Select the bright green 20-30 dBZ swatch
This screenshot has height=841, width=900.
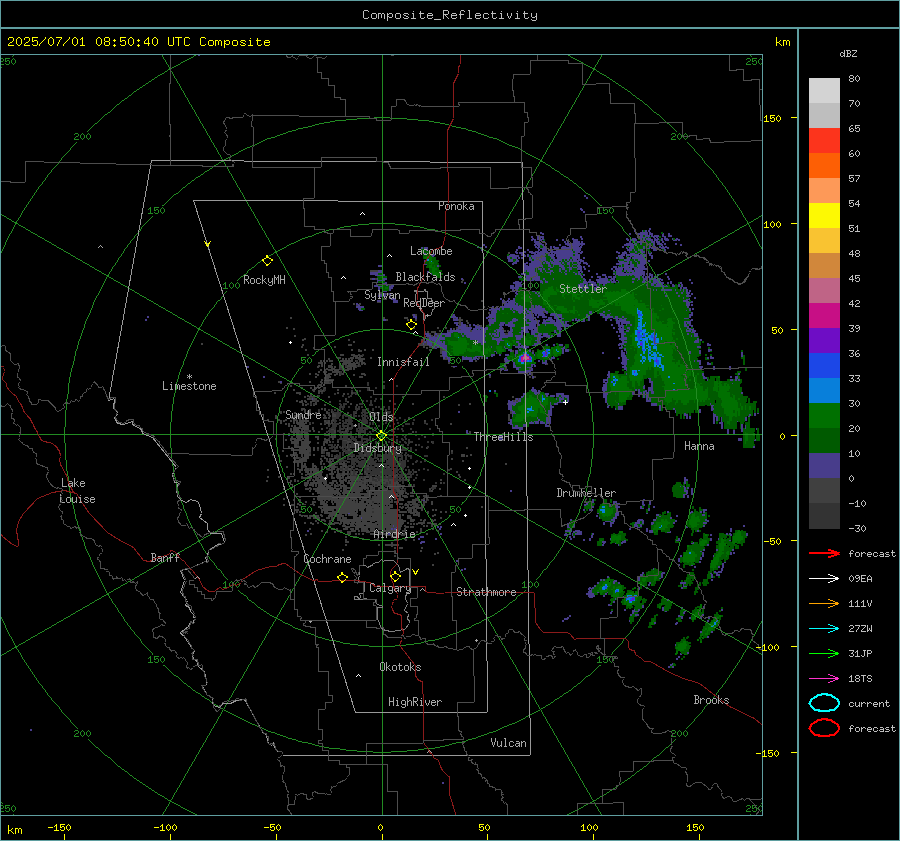824,416
